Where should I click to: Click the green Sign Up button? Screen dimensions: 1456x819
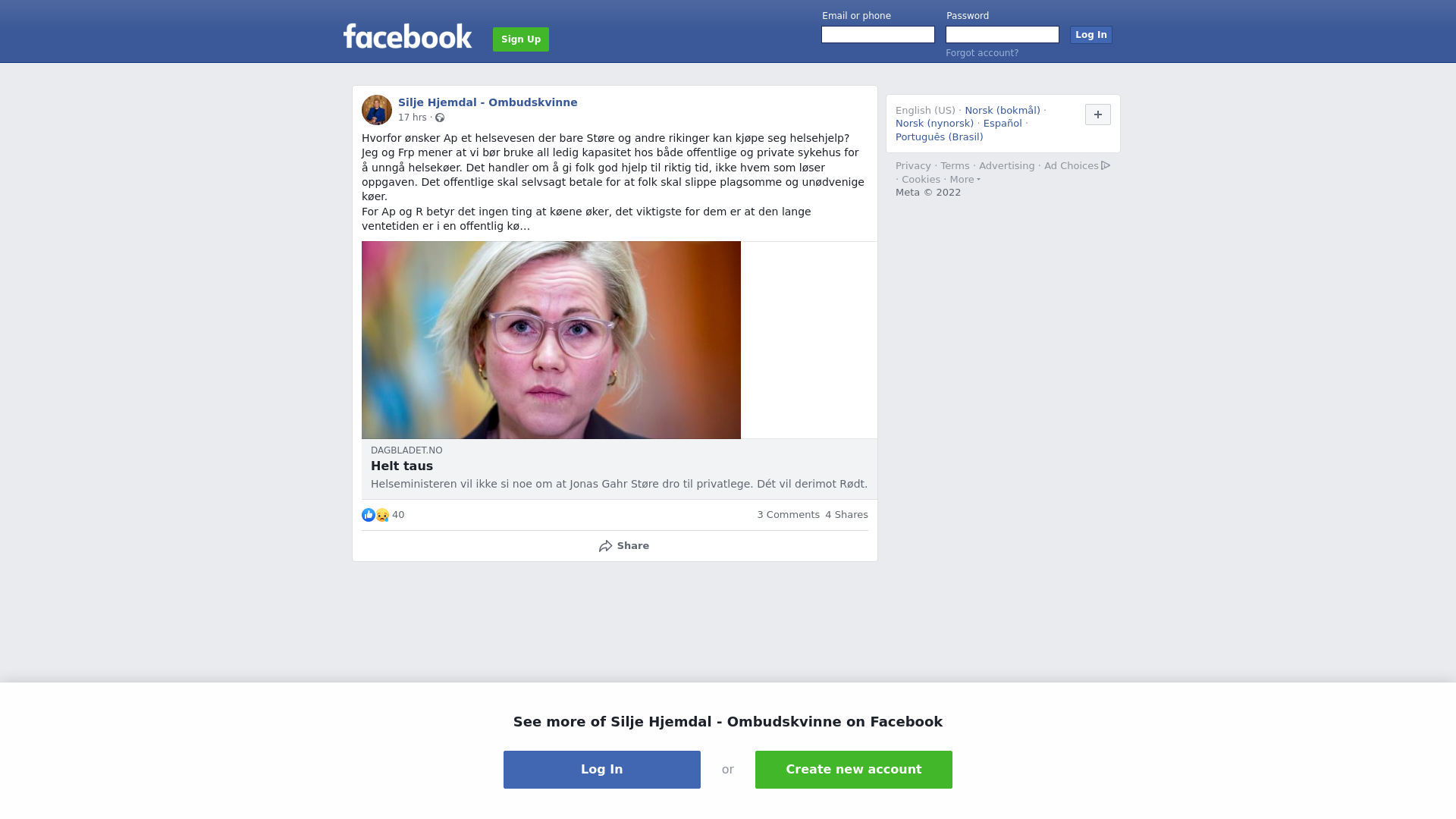pyautogui.click(x=521, y=39)
